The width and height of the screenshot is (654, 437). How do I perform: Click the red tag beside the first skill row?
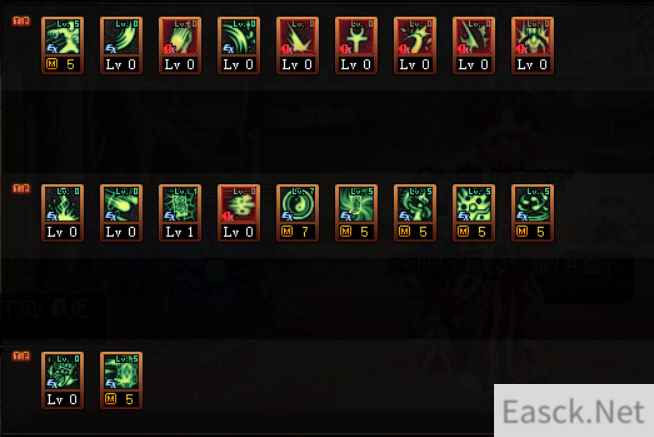click(x=21, y=21)
